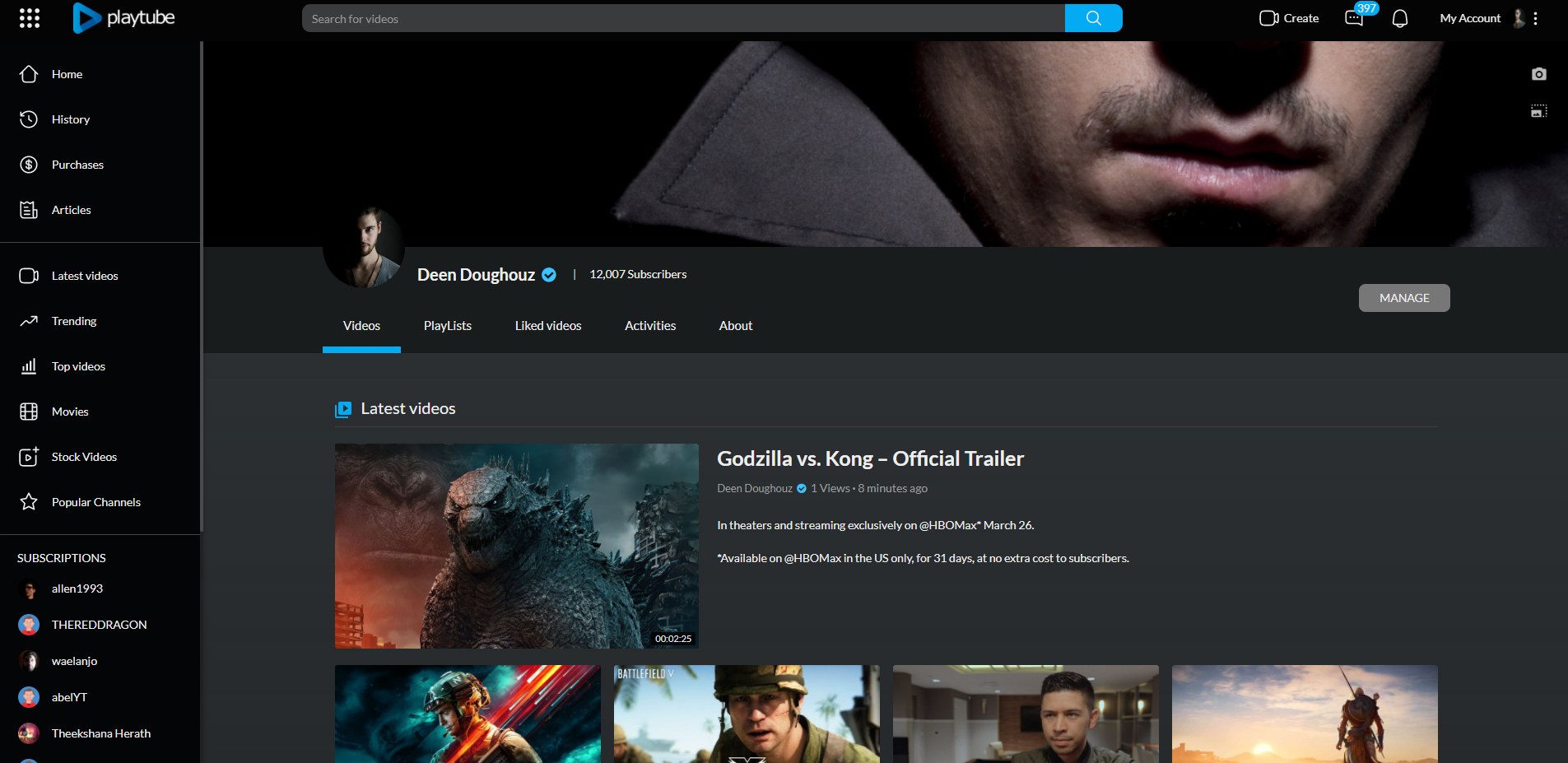Click allen1993 subscription avatar
Image resolution: width=1568 pixels, height=763 pixels.
click(29, 589)
